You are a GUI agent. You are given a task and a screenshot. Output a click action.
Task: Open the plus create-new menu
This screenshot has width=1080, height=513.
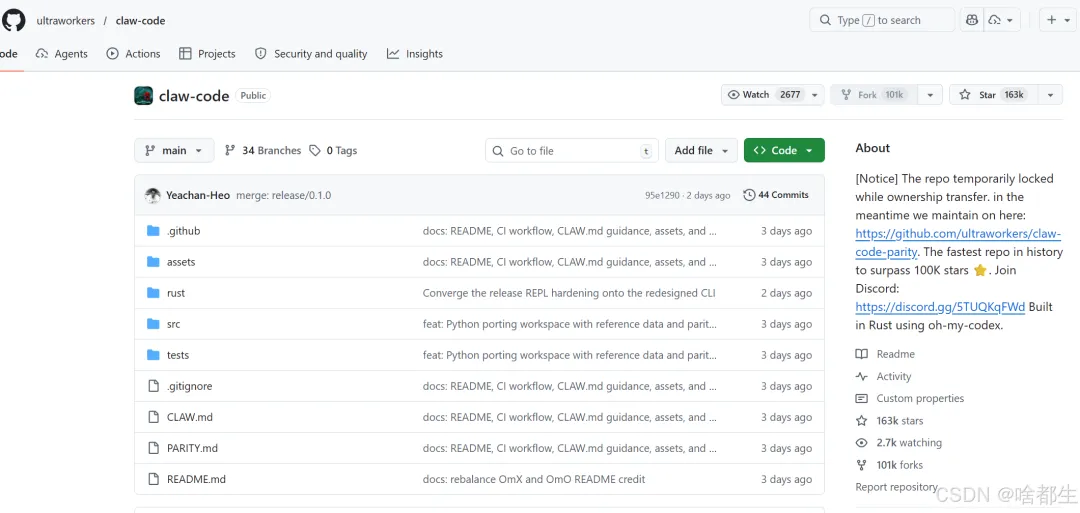tap(1058, 20)
